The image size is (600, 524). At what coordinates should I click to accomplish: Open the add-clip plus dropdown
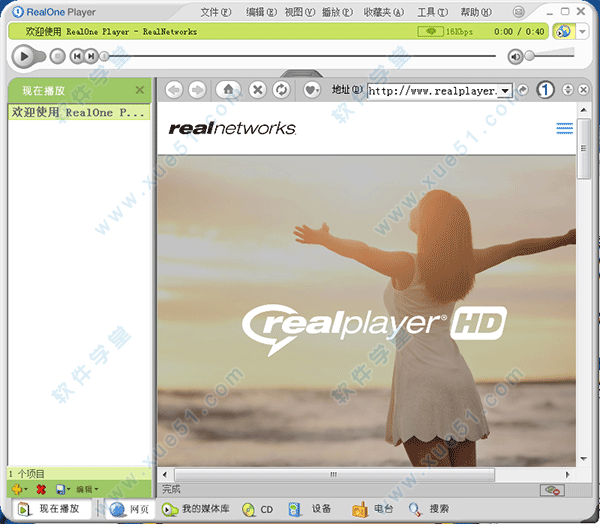click(x=20, y=489)
